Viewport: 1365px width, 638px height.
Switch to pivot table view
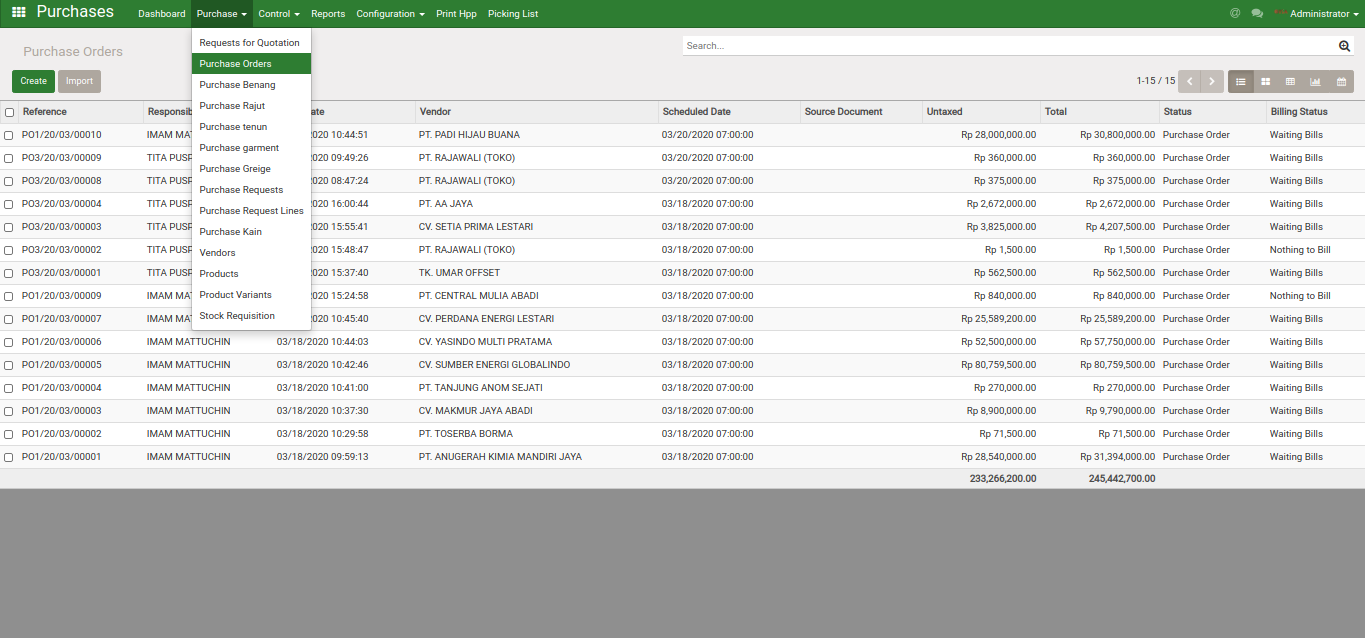[x=1290, y=82]
